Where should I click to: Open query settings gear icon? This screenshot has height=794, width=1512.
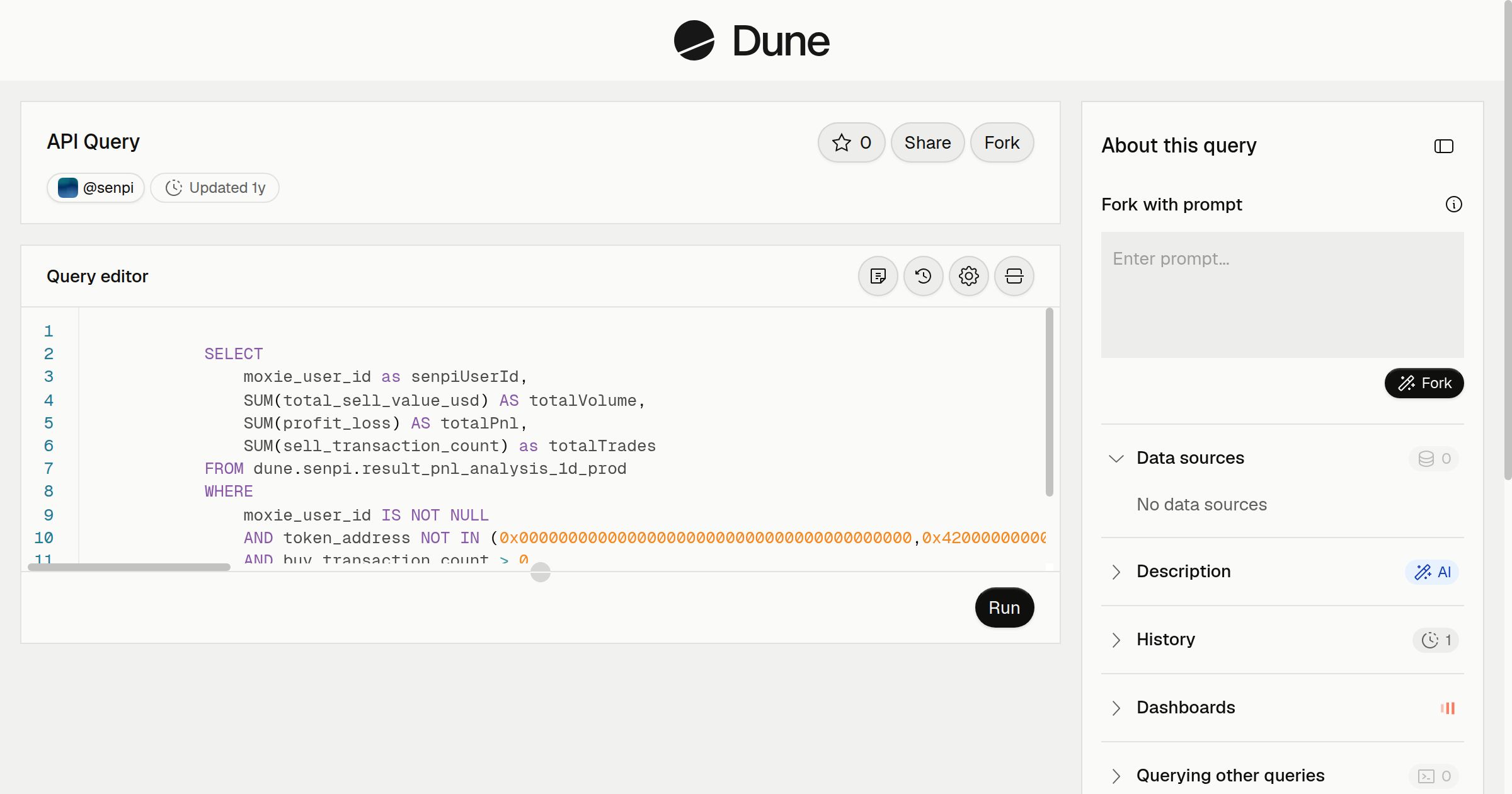point(968,276)
